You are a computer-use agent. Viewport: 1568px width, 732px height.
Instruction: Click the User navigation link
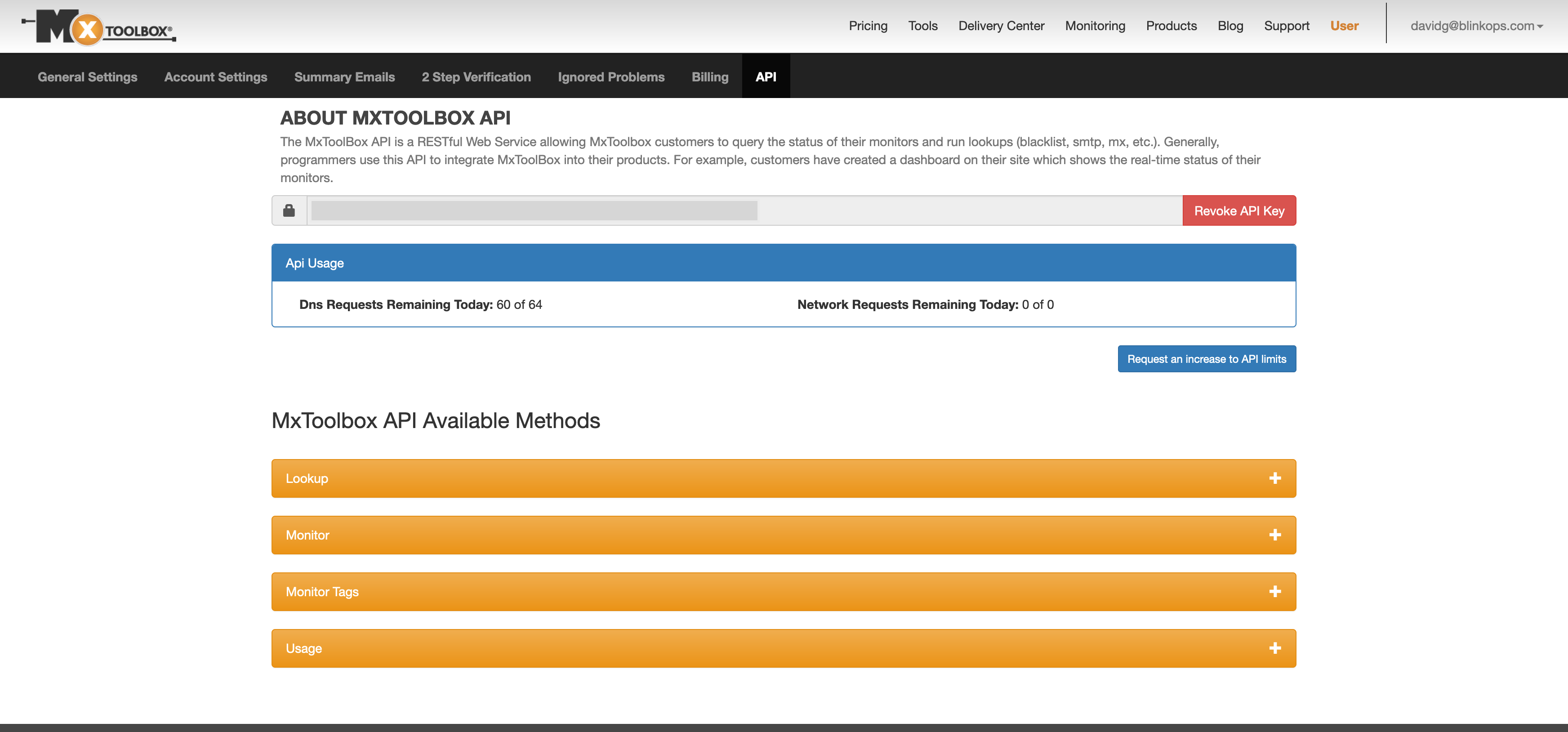(1344, 26)
